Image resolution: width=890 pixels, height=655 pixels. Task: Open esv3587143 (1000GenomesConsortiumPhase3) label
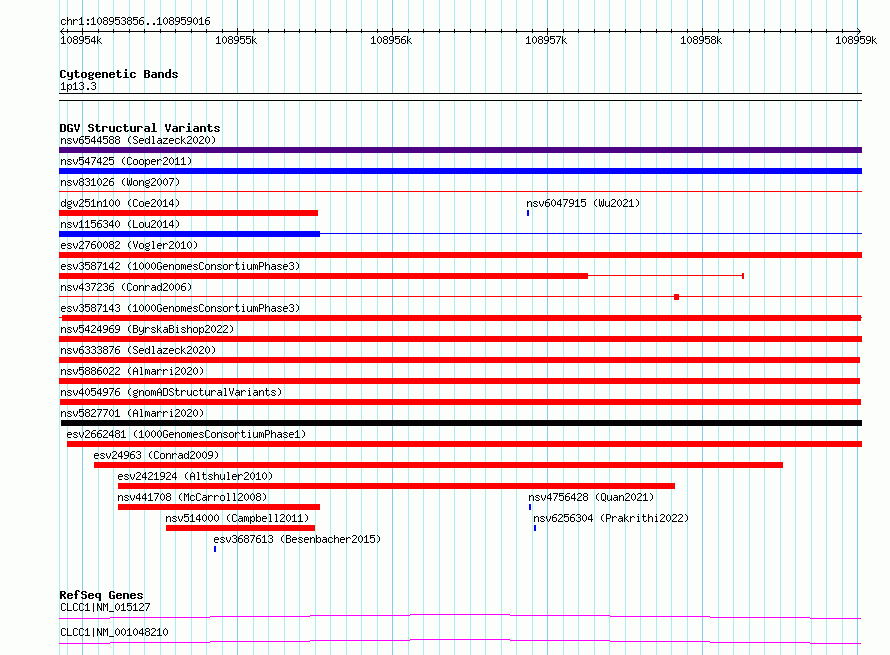pos(180,308)
